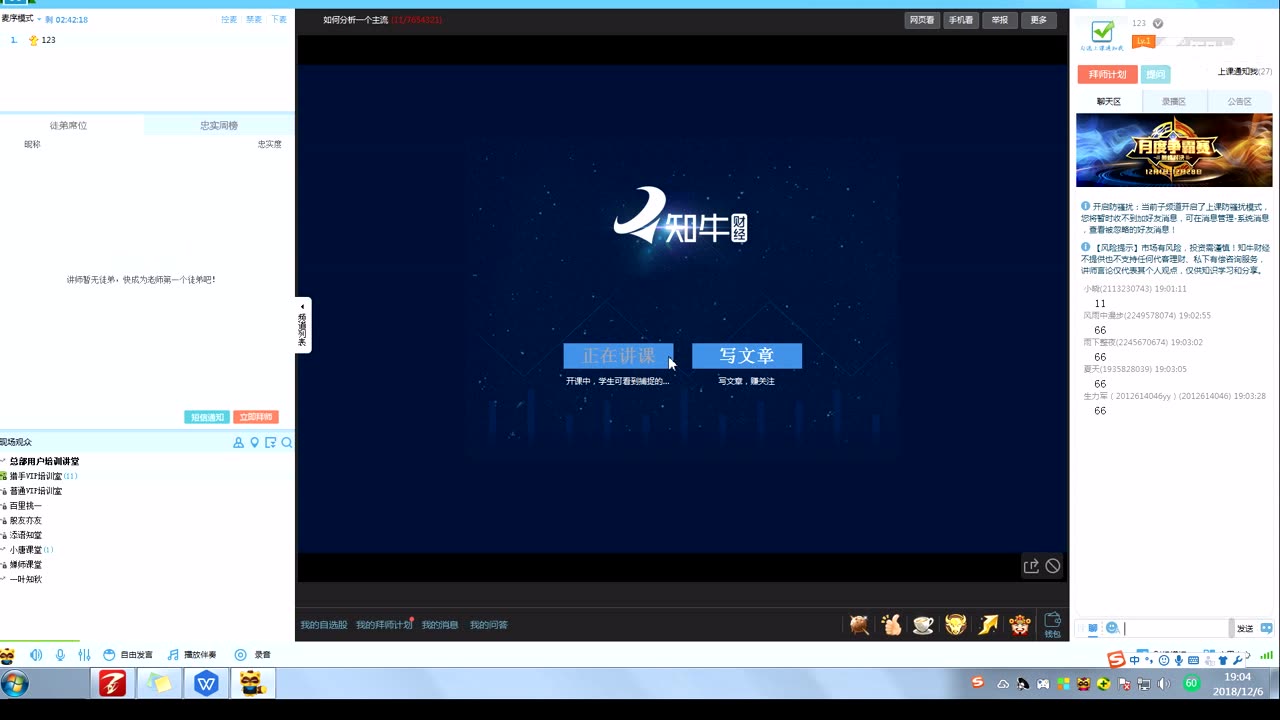Open 我的自选股
This screenshot has height=720, width=1280.
click(324, 625)
